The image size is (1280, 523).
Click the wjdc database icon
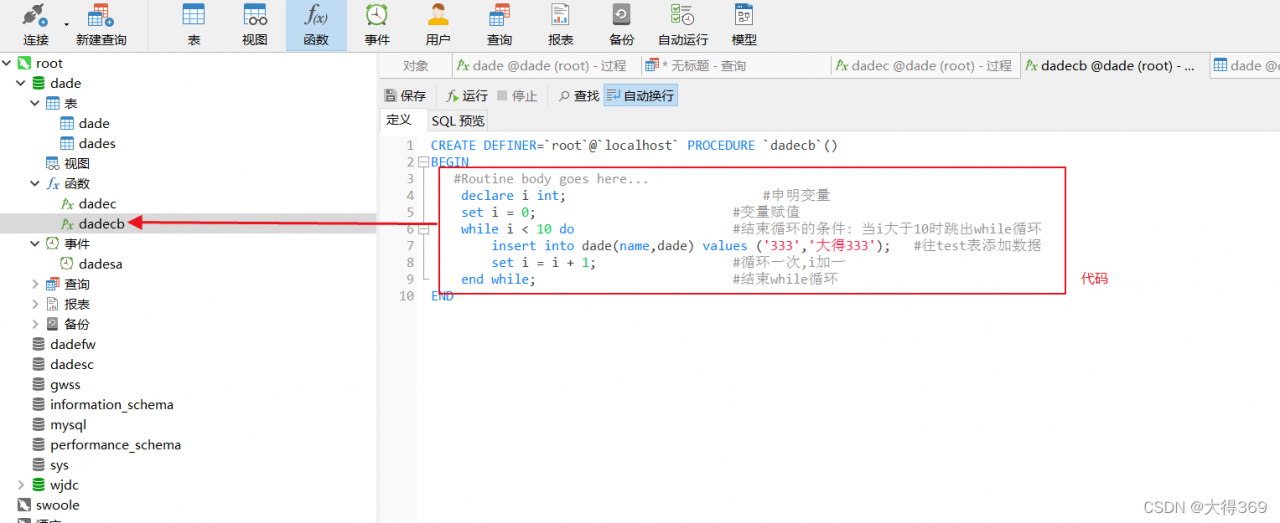pyautogui.click(x=38, y=485)
